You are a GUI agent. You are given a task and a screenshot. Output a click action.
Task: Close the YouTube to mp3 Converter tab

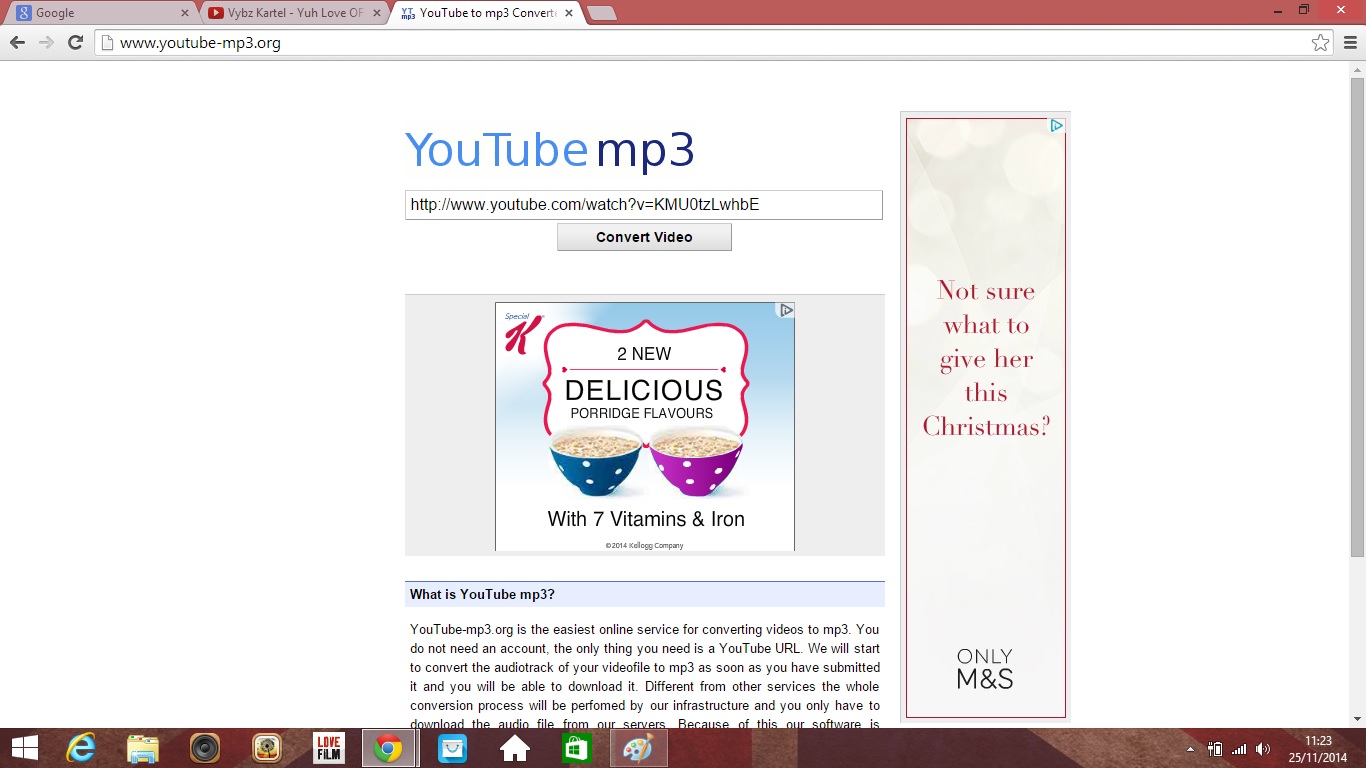[571, 13]
